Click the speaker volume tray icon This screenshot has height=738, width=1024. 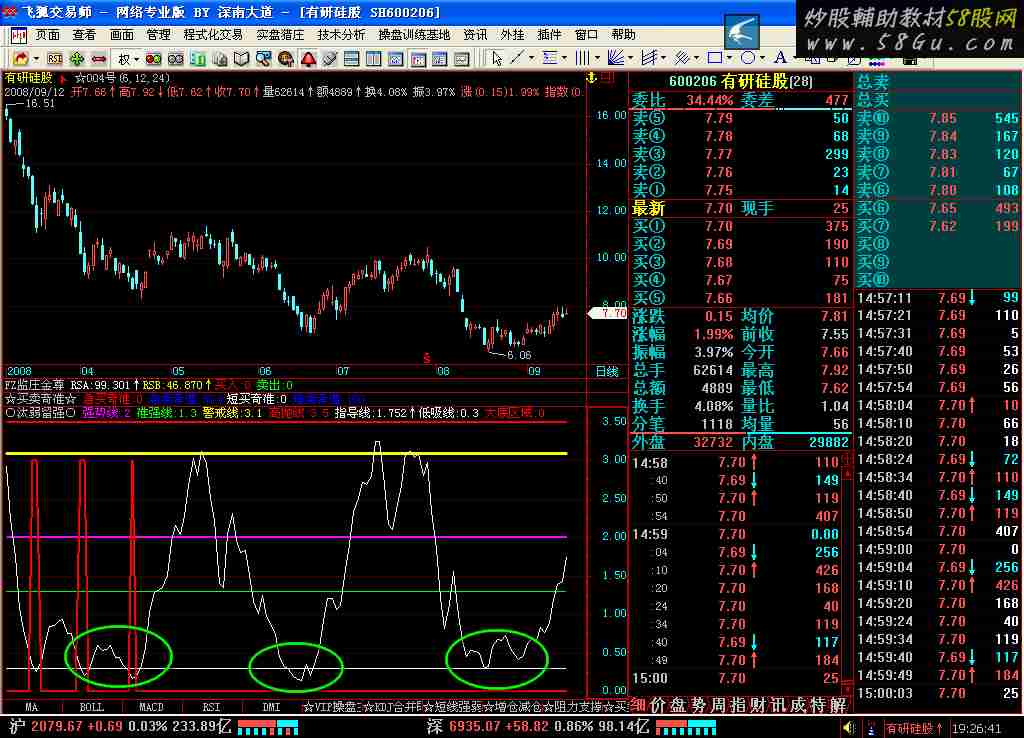pos(848,728)
